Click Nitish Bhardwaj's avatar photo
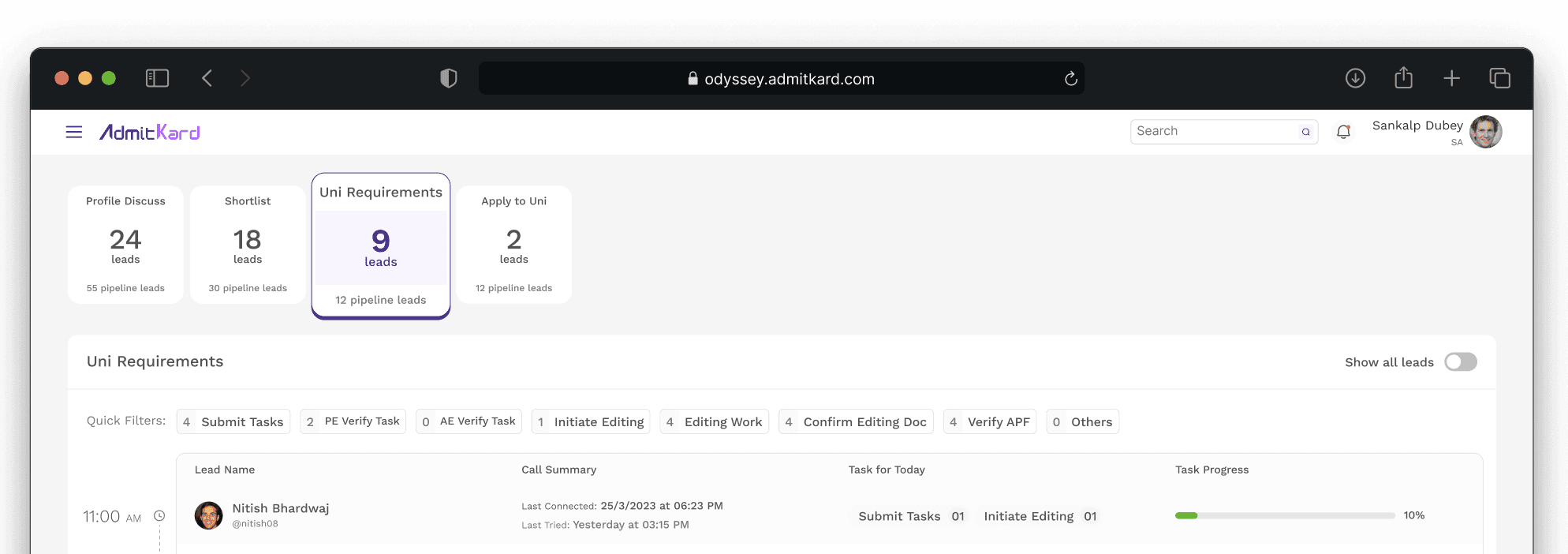This screenshot has height=554, width=1568. point(209,515)
